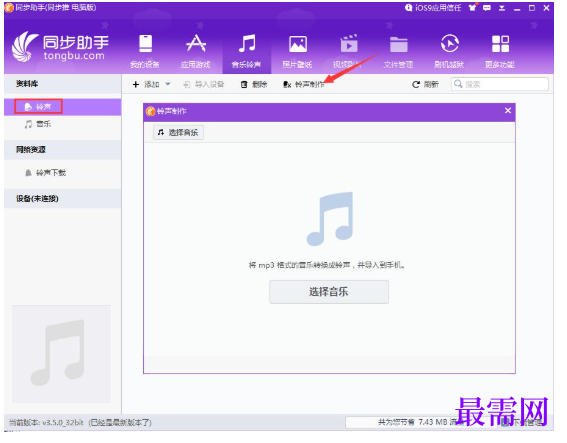567x443 pixels.
Task: Click the current version v3.5.0 status text
Action: coord(80,423)
